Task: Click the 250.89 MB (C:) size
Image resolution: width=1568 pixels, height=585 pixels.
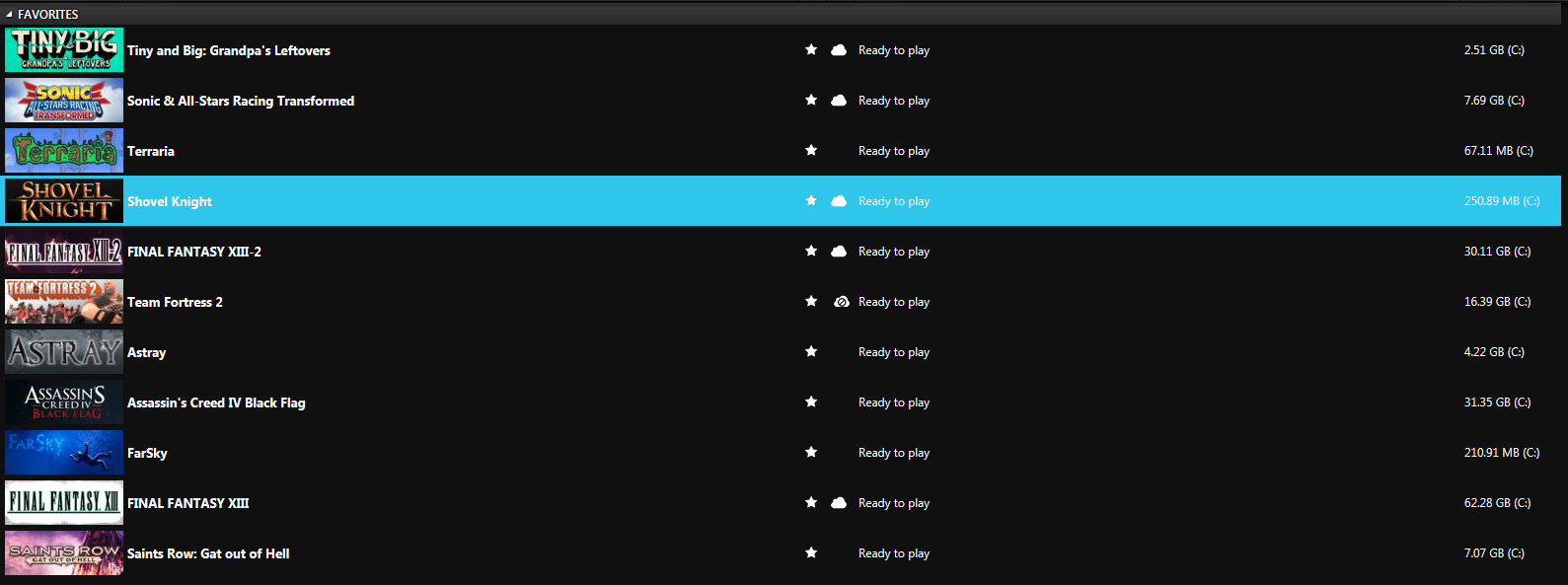Action: pos(1502,201)
